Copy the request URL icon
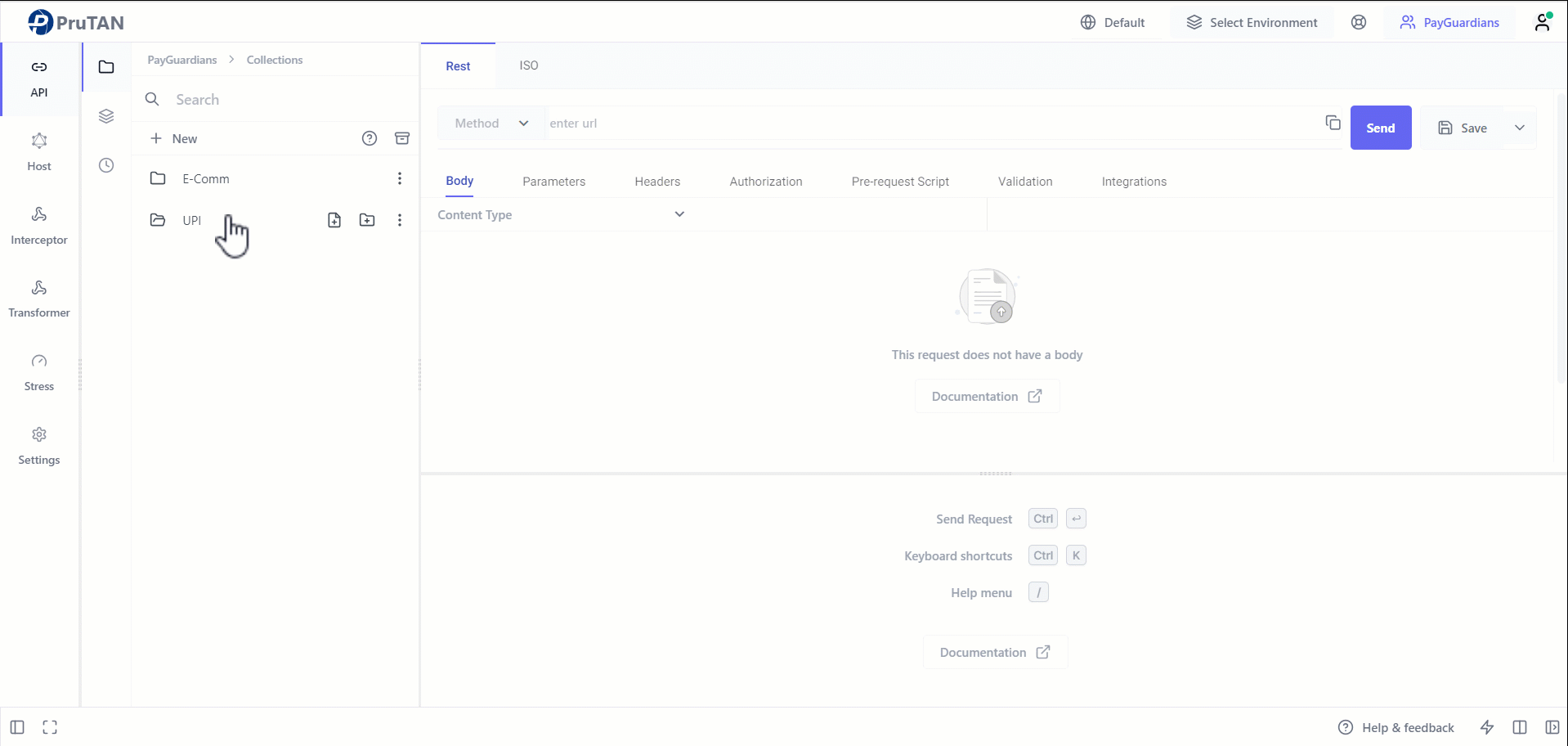This screenshot has height=746, width=1568. (1333, 123)
